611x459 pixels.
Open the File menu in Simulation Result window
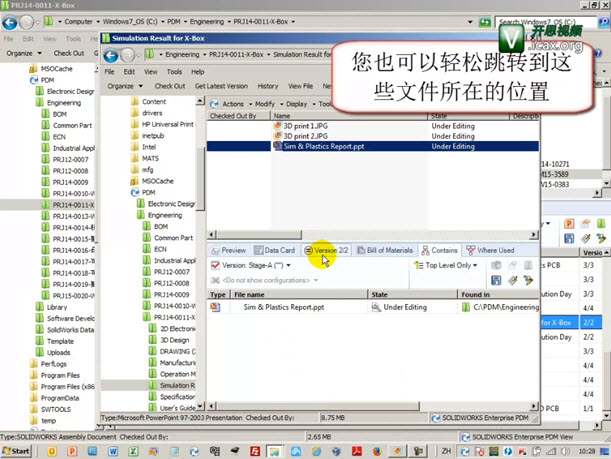point(109,72)
